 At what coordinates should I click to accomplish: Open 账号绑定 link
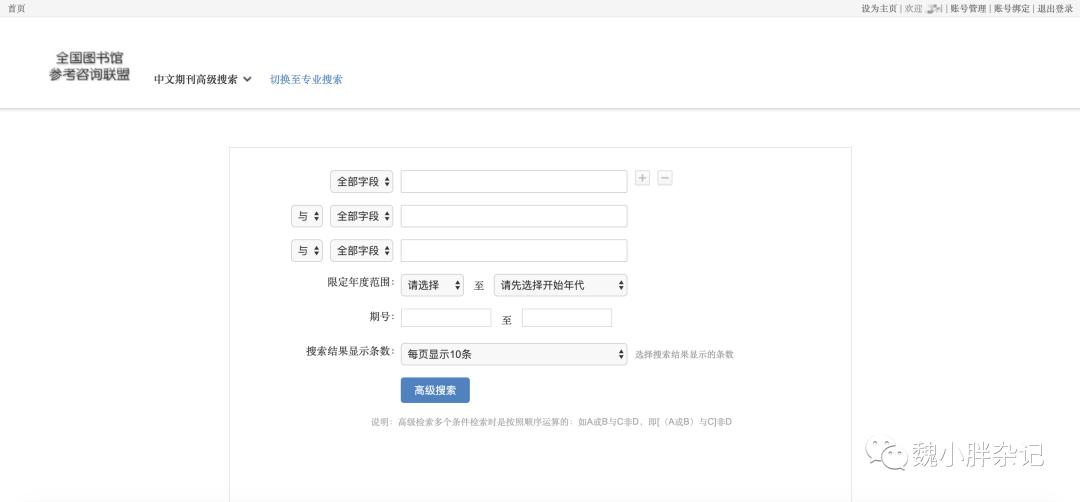click(1012, 9)
